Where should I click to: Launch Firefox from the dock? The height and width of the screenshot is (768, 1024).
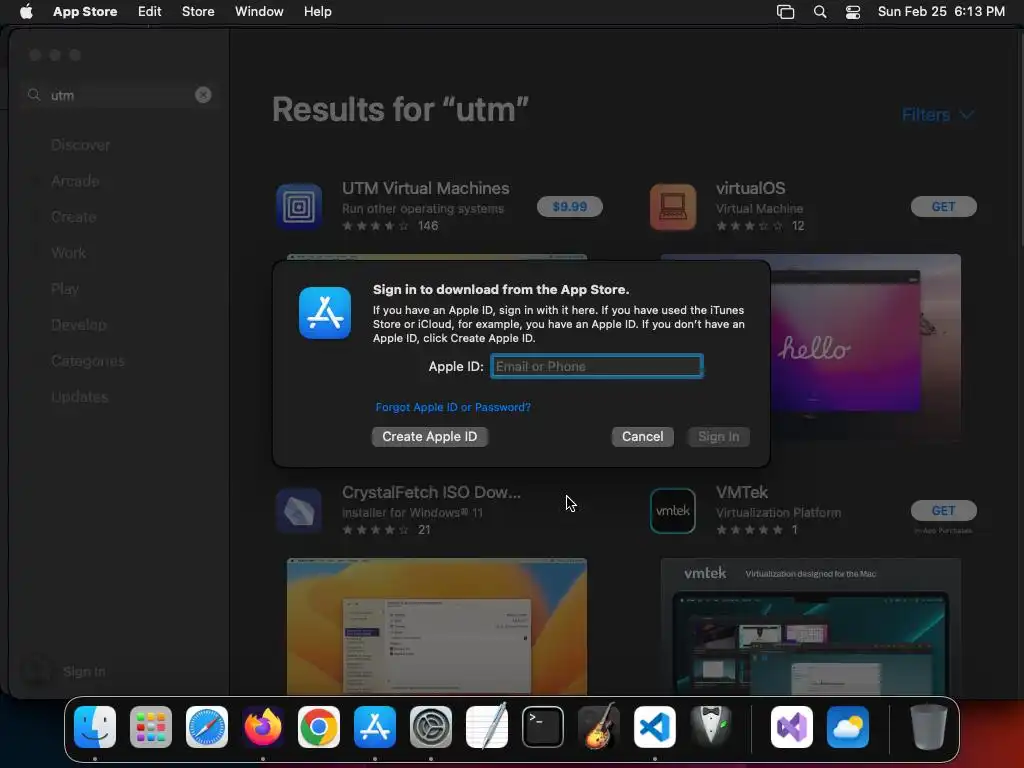(263, 727)
